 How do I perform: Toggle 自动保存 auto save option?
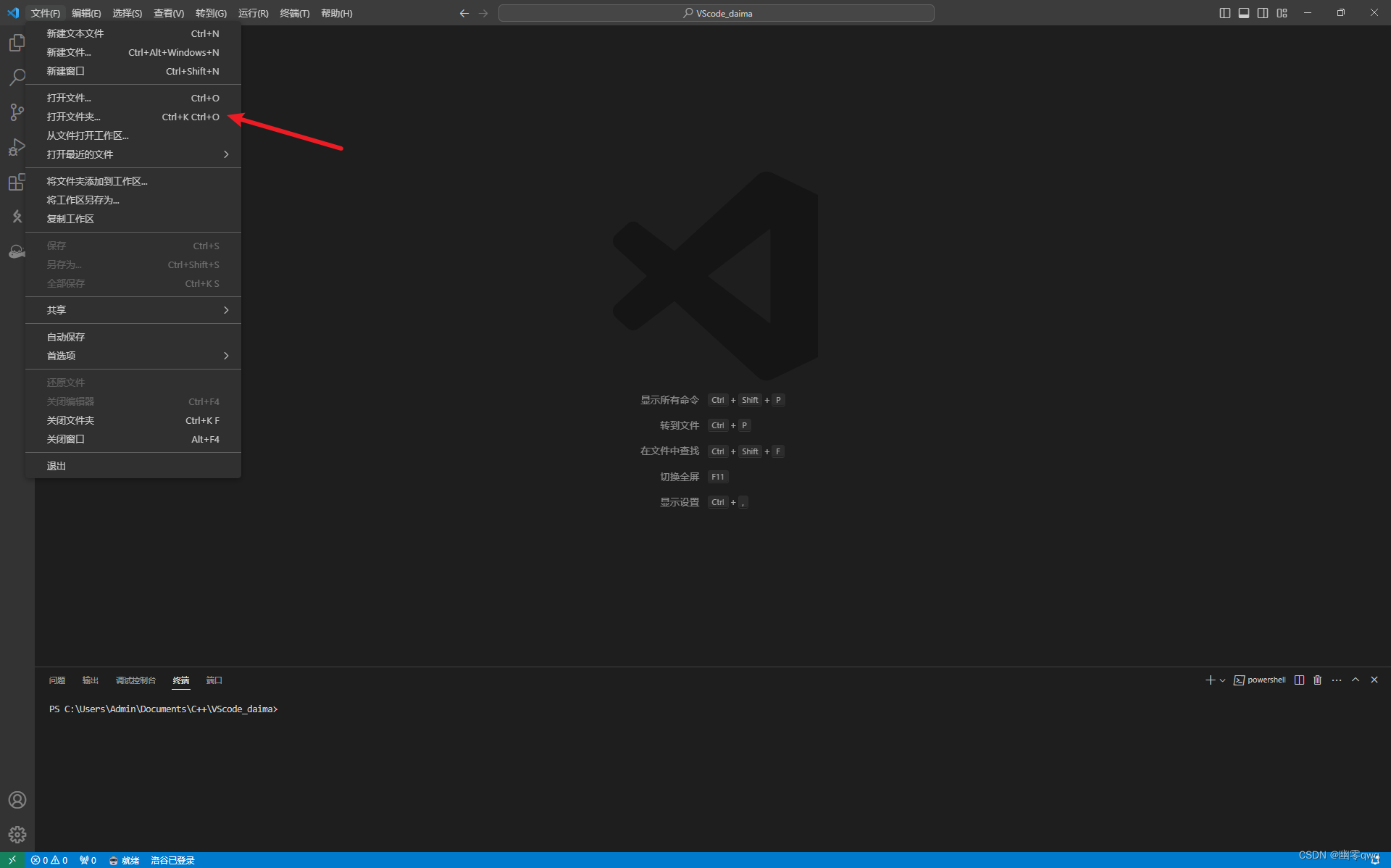point(65,336)
